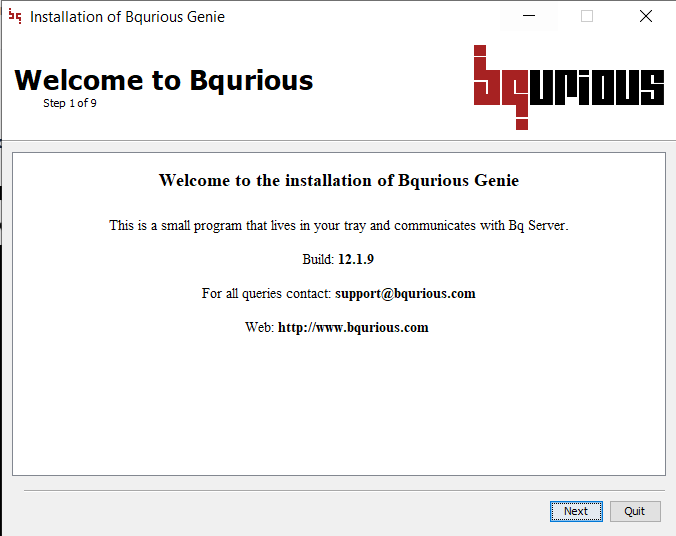Click the support@bqurious.com email address
This screenshot has height=536, width=676.
[x=405, y=294]
